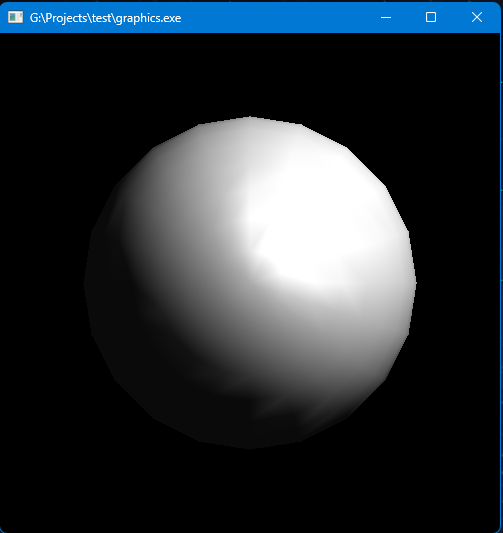Click the black background below the sphere
The width and height of the screenshot is (503, 533).
click(x=250, y=489)
